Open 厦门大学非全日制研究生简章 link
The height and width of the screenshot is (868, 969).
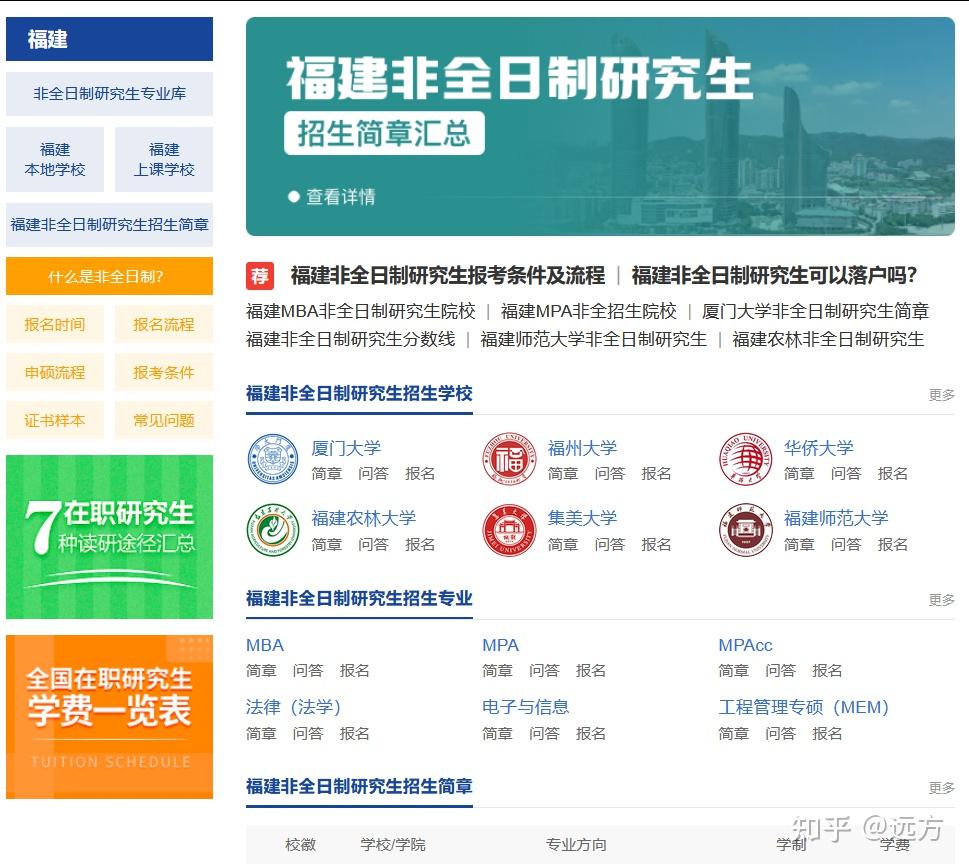815,311
